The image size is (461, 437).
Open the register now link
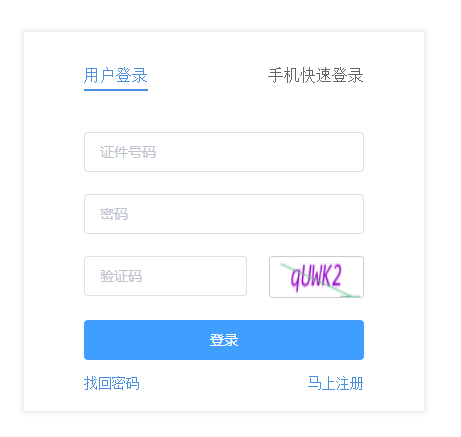pos(335,383)
